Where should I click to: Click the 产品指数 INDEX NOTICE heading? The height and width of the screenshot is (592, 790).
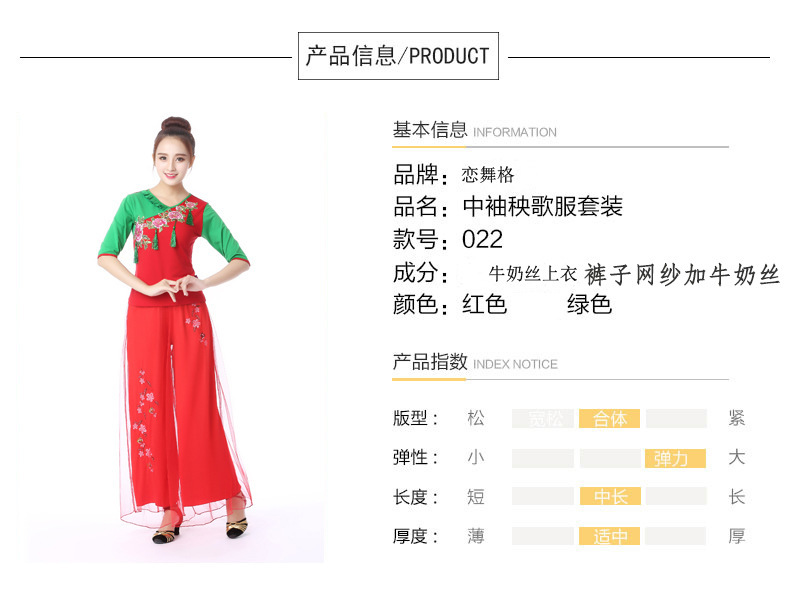(x=475, y=362)
